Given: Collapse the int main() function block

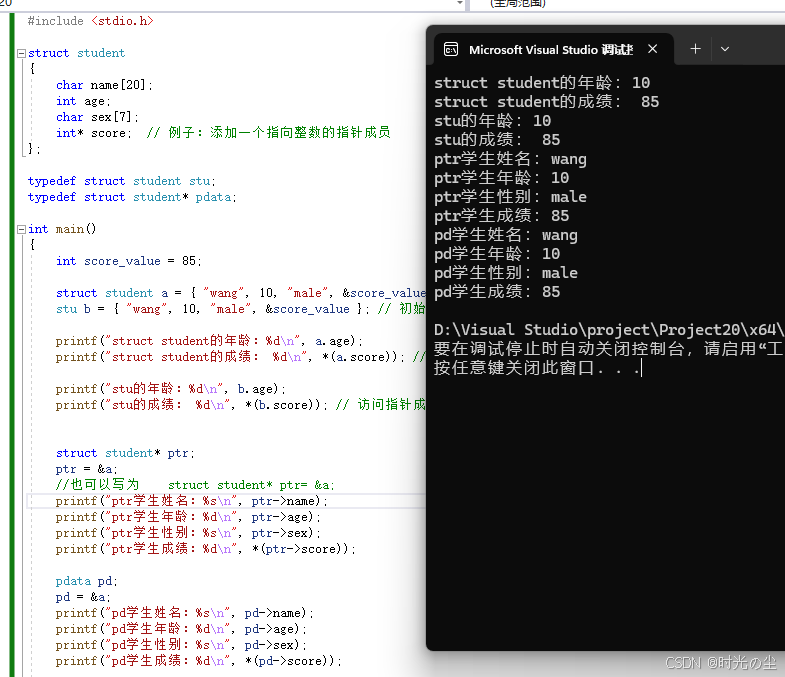Looking at the screenshot, I should (x=21, y=229).
